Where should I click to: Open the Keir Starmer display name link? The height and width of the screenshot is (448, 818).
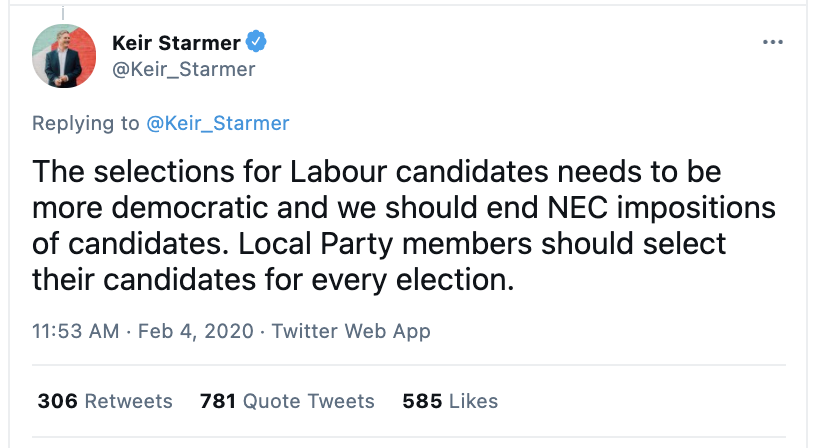coord(176,43)
